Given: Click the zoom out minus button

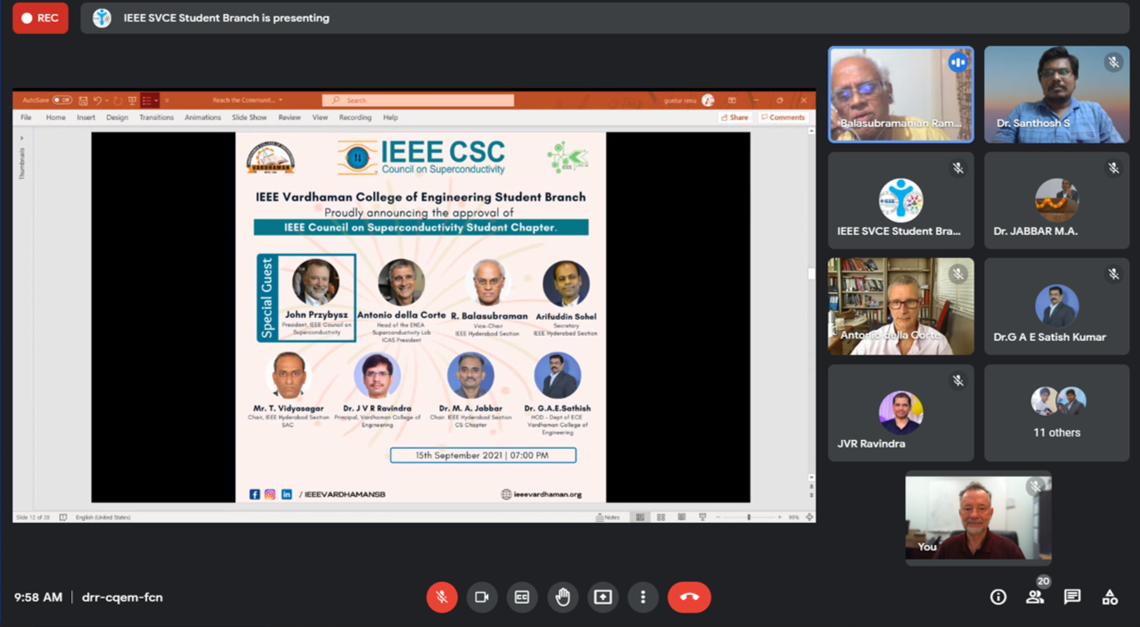Looking at the screenshot, I should pyautogui.click(x=718, y=517).
